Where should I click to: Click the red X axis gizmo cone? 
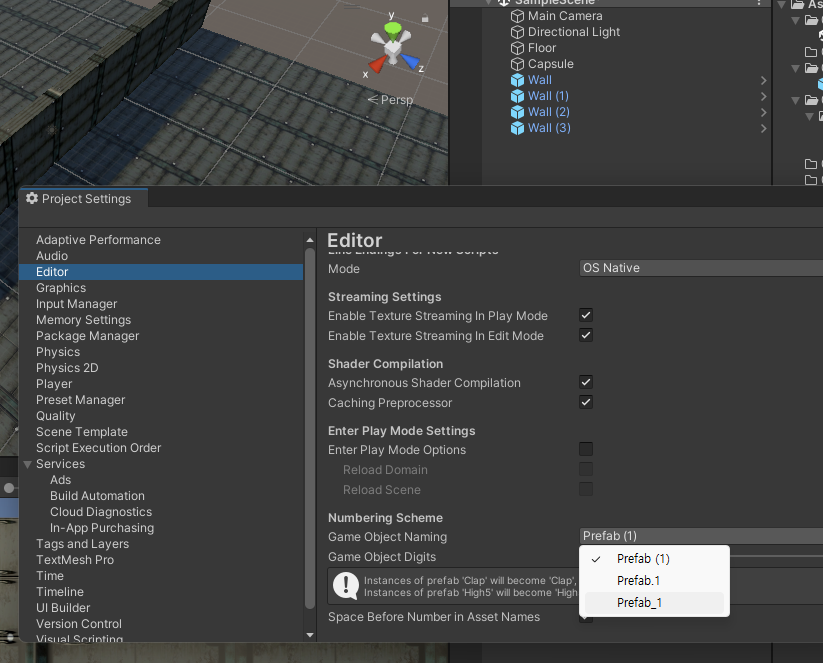377,64
